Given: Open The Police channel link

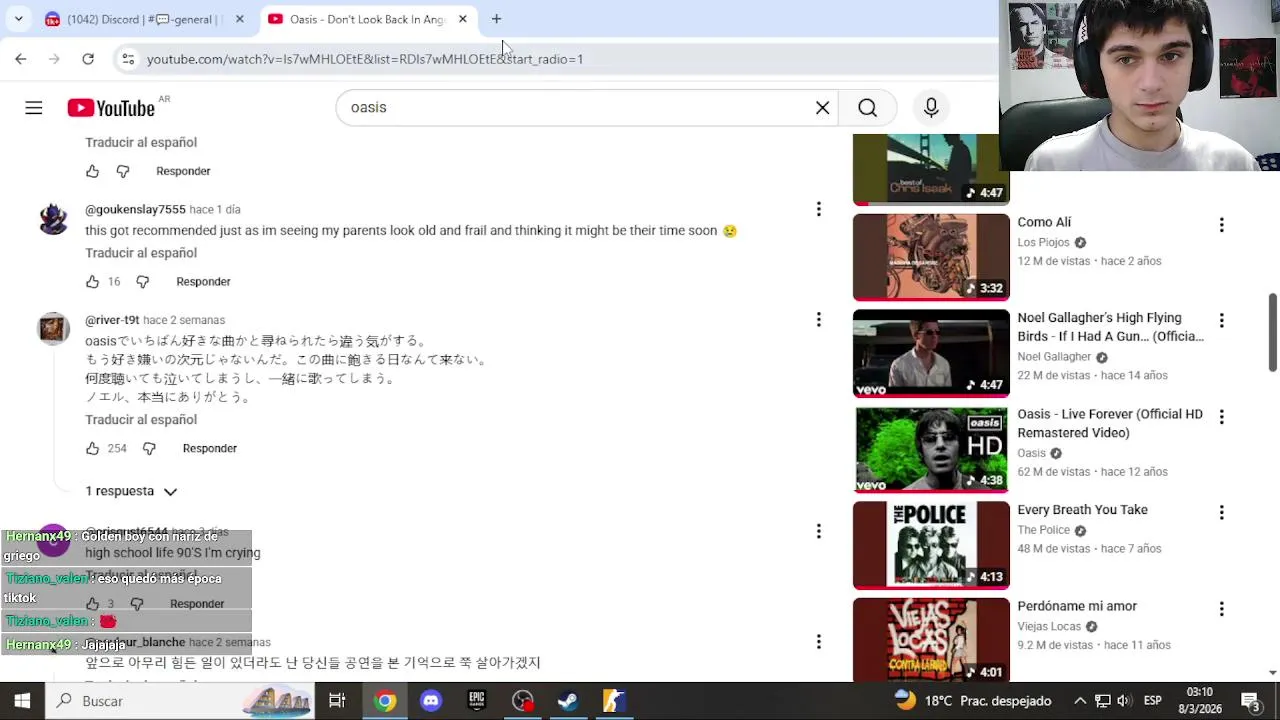Looking at the screenshot, I should [1043, 530].
